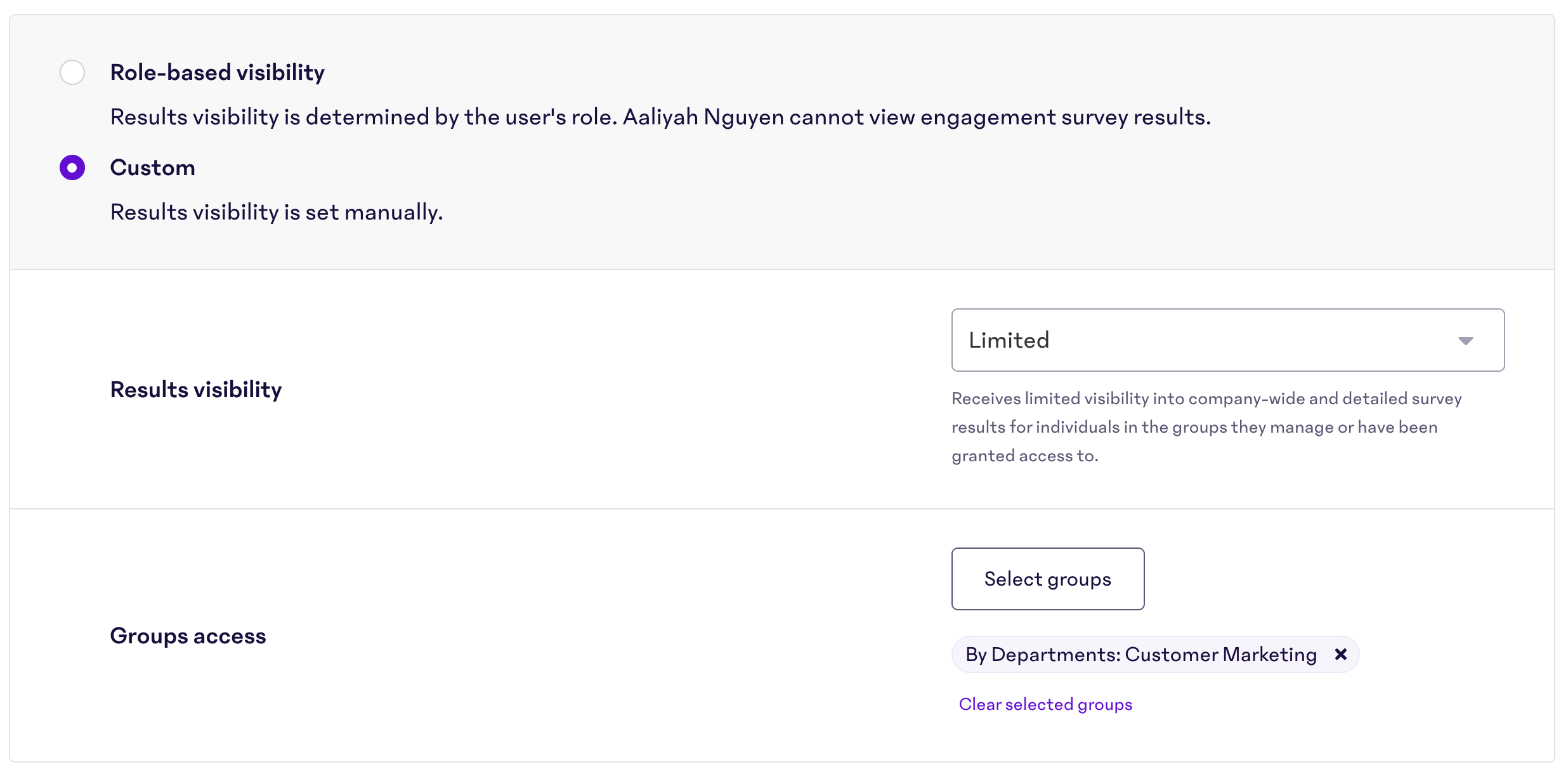The image size is (1568, 774).
Task: Select the Role-based visibility radio button
Action: pos(72,72)
